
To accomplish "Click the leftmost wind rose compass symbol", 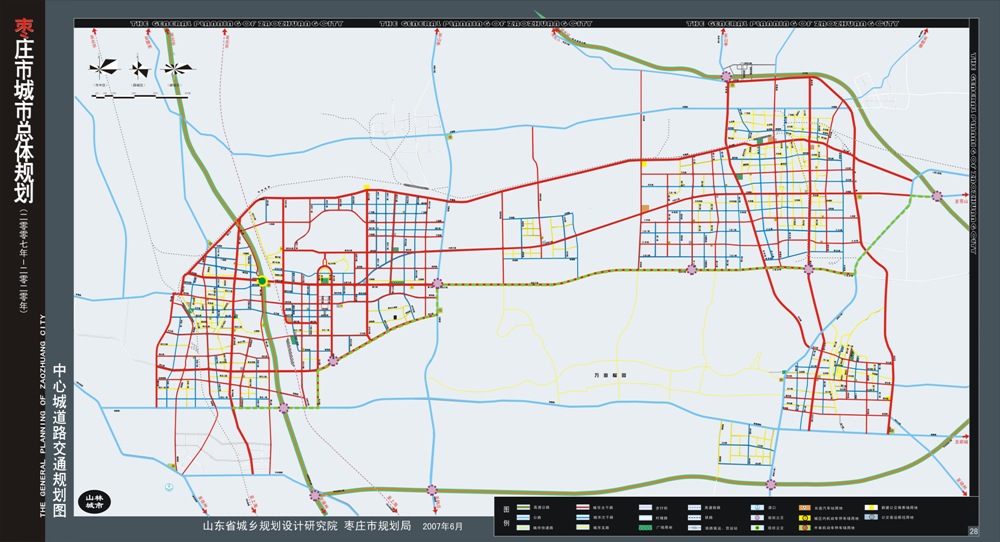I will [103, 68].
